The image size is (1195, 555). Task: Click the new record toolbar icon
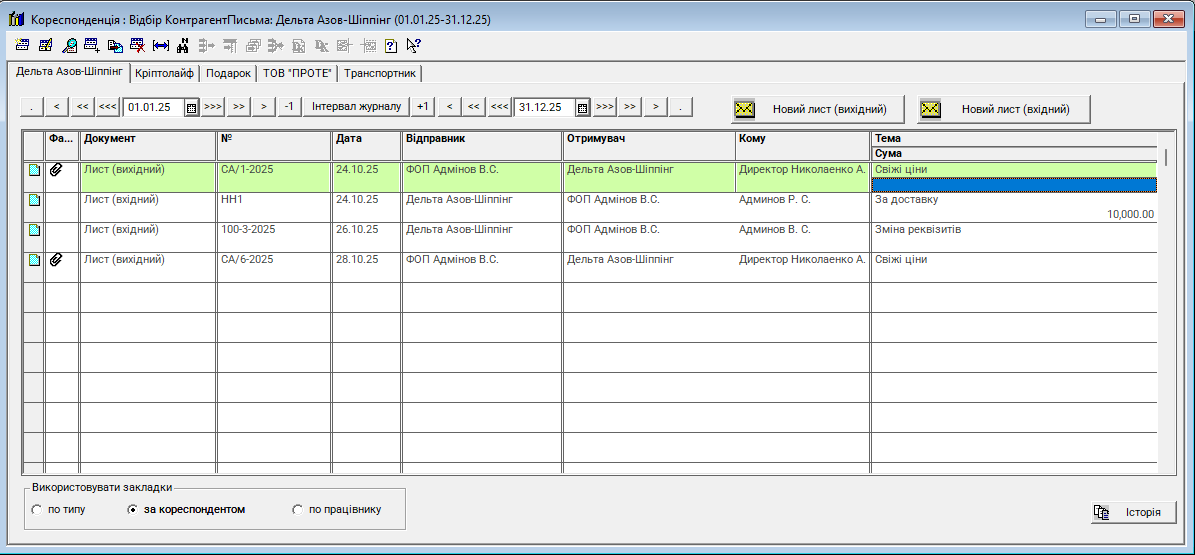[x=22, y=45]
